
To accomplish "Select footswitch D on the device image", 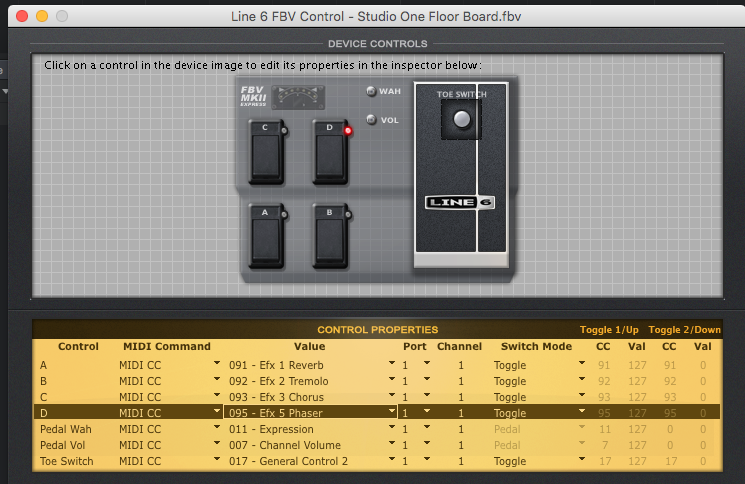I will tap(330, 152).
